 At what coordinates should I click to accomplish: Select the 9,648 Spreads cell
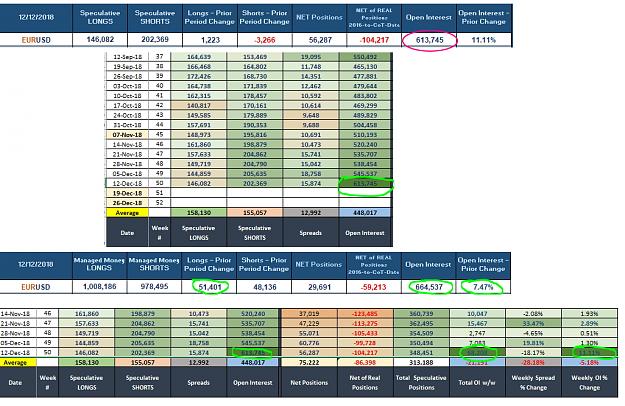pos(311,115)
